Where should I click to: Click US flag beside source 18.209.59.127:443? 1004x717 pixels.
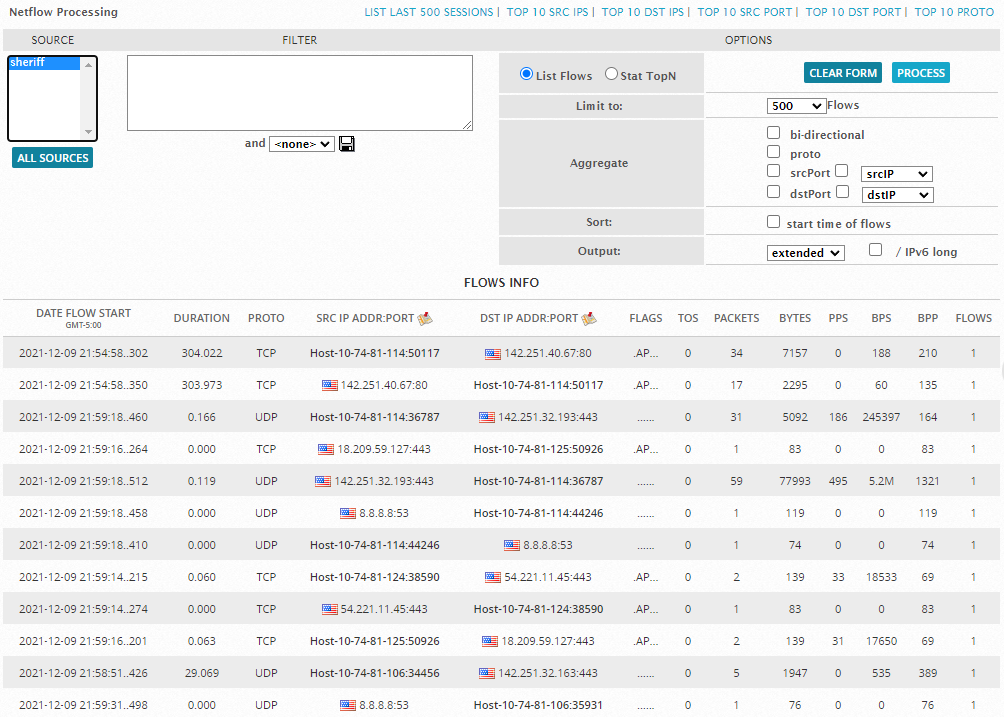[326, 449]
